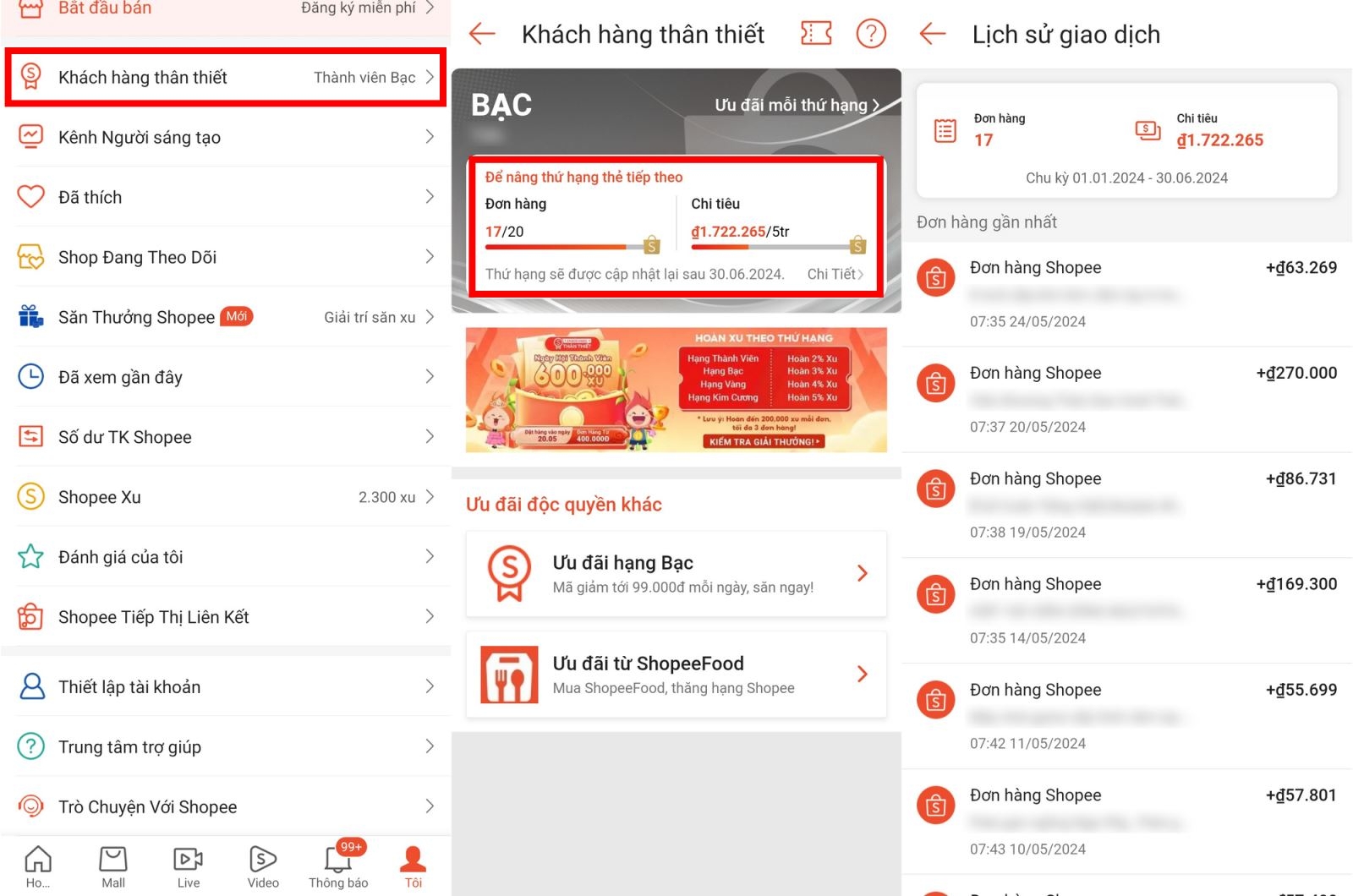The height and width of the screenshot is (896, 1353).
Task: Open the transaction dated 07:42 11/05/2024
Action: (1127, 716)
